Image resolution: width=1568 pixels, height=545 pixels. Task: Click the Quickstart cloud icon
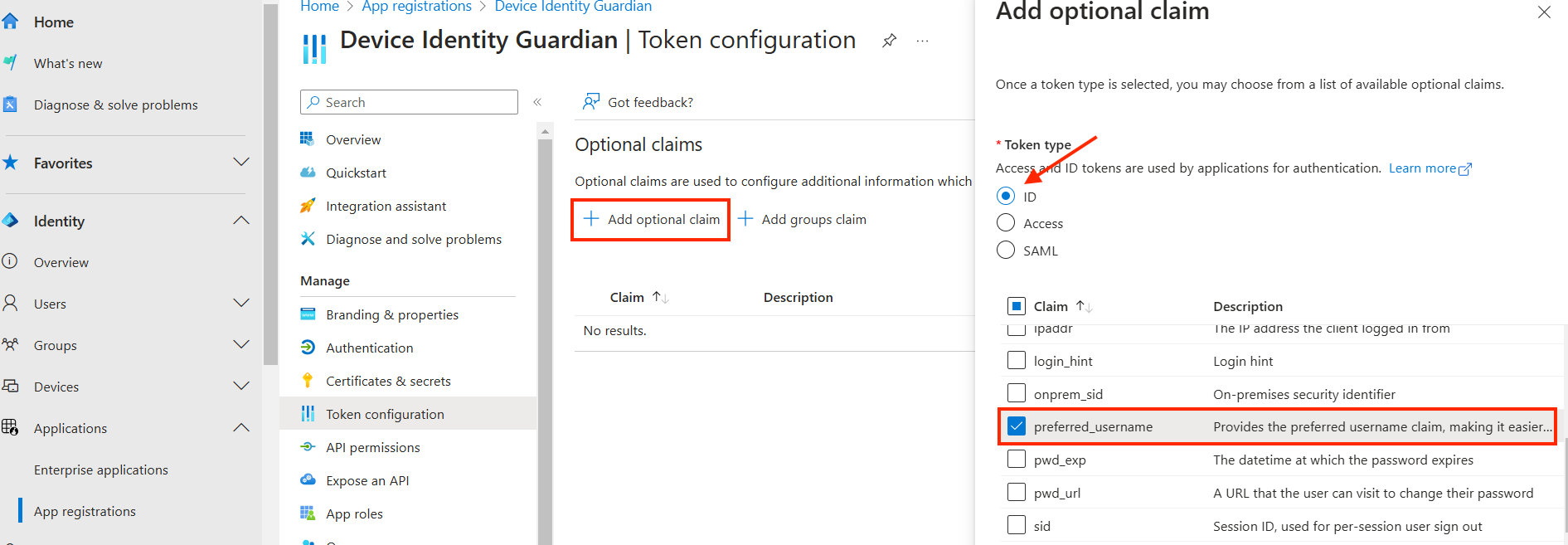308,173
